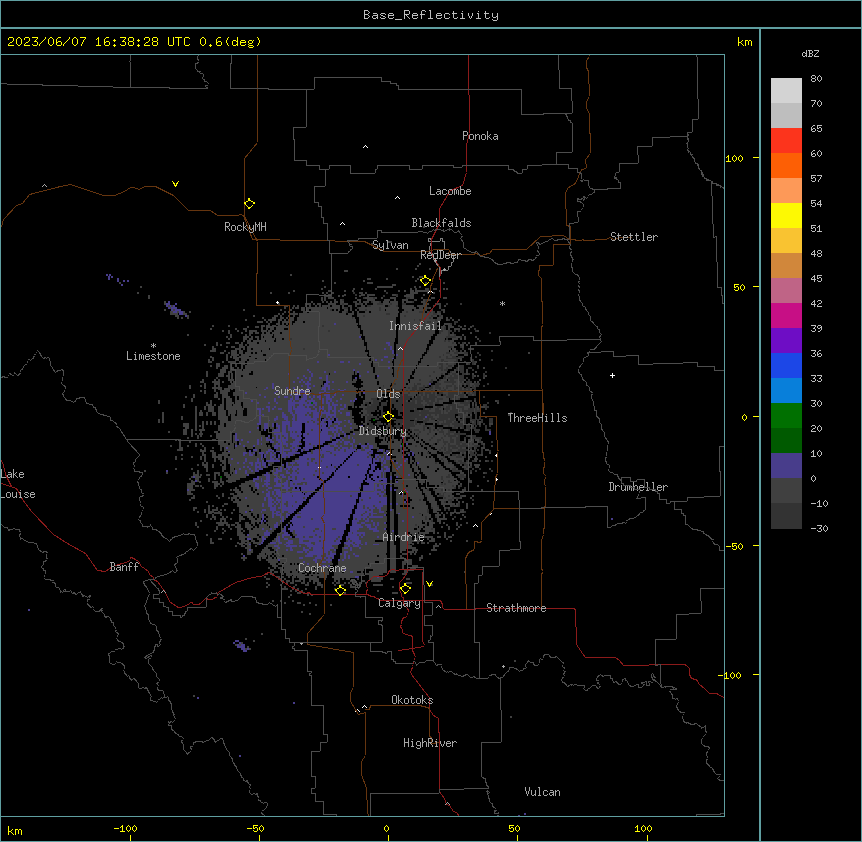
Task: Click the white asterisk marker above Limestone
Action: (153, 346)
